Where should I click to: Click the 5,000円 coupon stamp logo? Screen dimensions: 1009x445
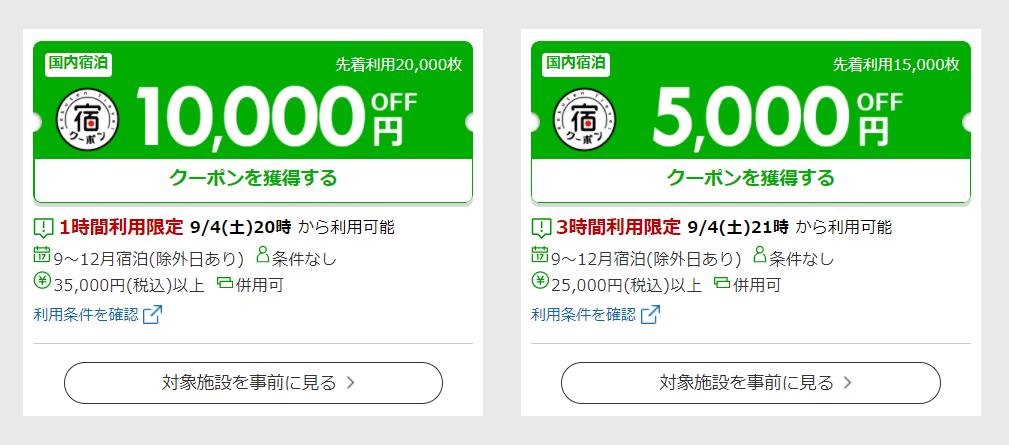[585, 120]
